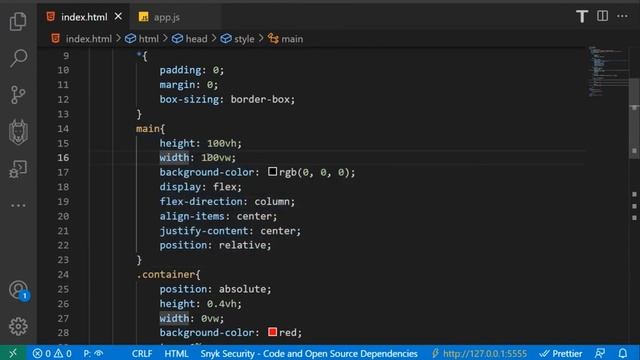Screen dimensions: 640x360
Task: Open color picker for rgb(0, 0, 0) swatch
Action: [x=272, y=171]
